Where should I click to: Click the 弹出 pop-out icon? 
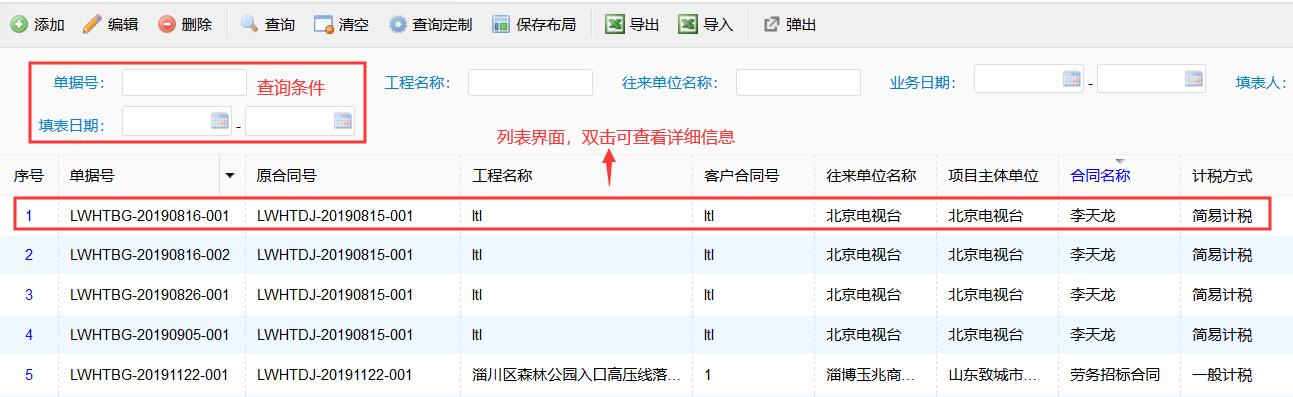[771, 24]
